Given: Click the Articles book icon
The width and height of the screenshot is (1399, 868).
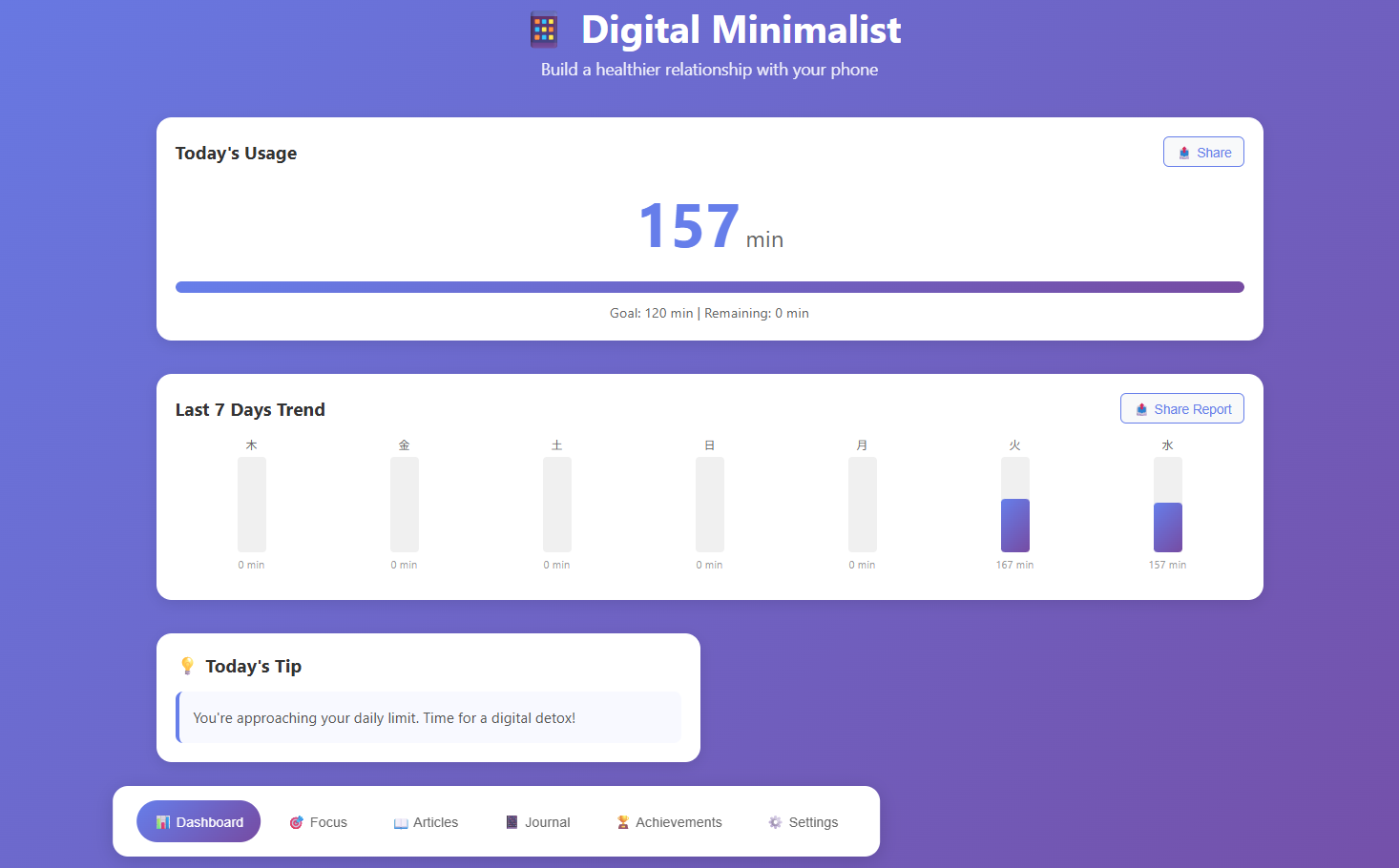Looking at the screenshot, I should tap(400, 822).
